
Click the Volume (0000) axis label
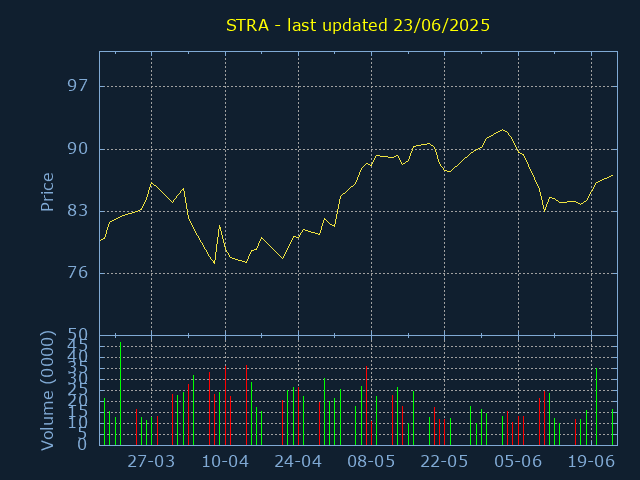pyautogui.click(x=47, y=391)
